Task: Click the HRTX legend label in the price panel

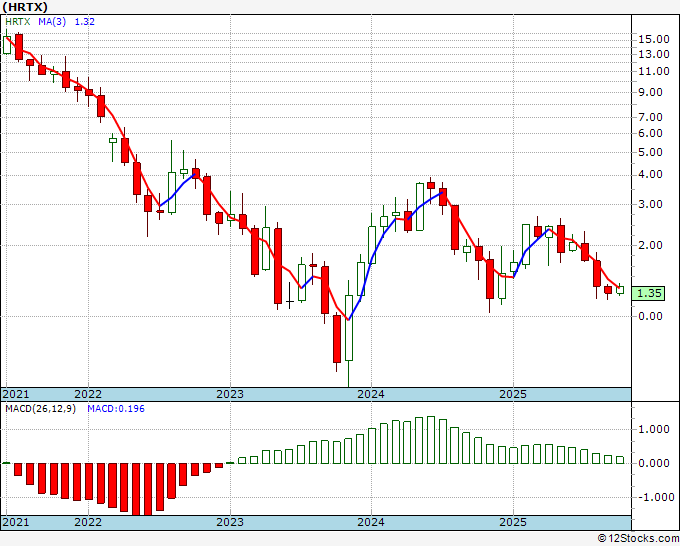Action: coord(18,22)
